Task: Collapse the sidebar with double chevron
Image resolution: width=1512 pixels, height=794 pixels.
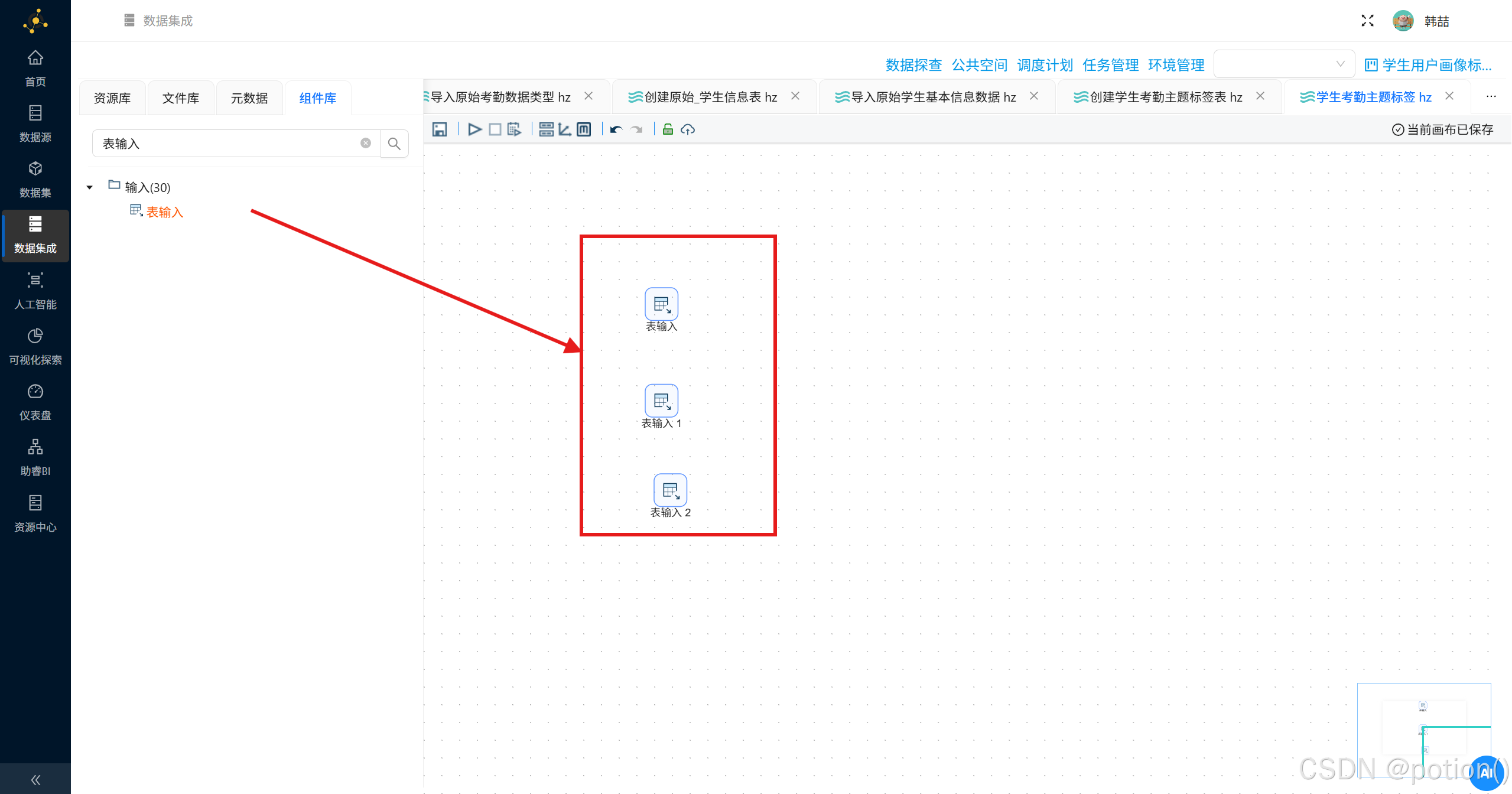Action: tap(35, 780)
